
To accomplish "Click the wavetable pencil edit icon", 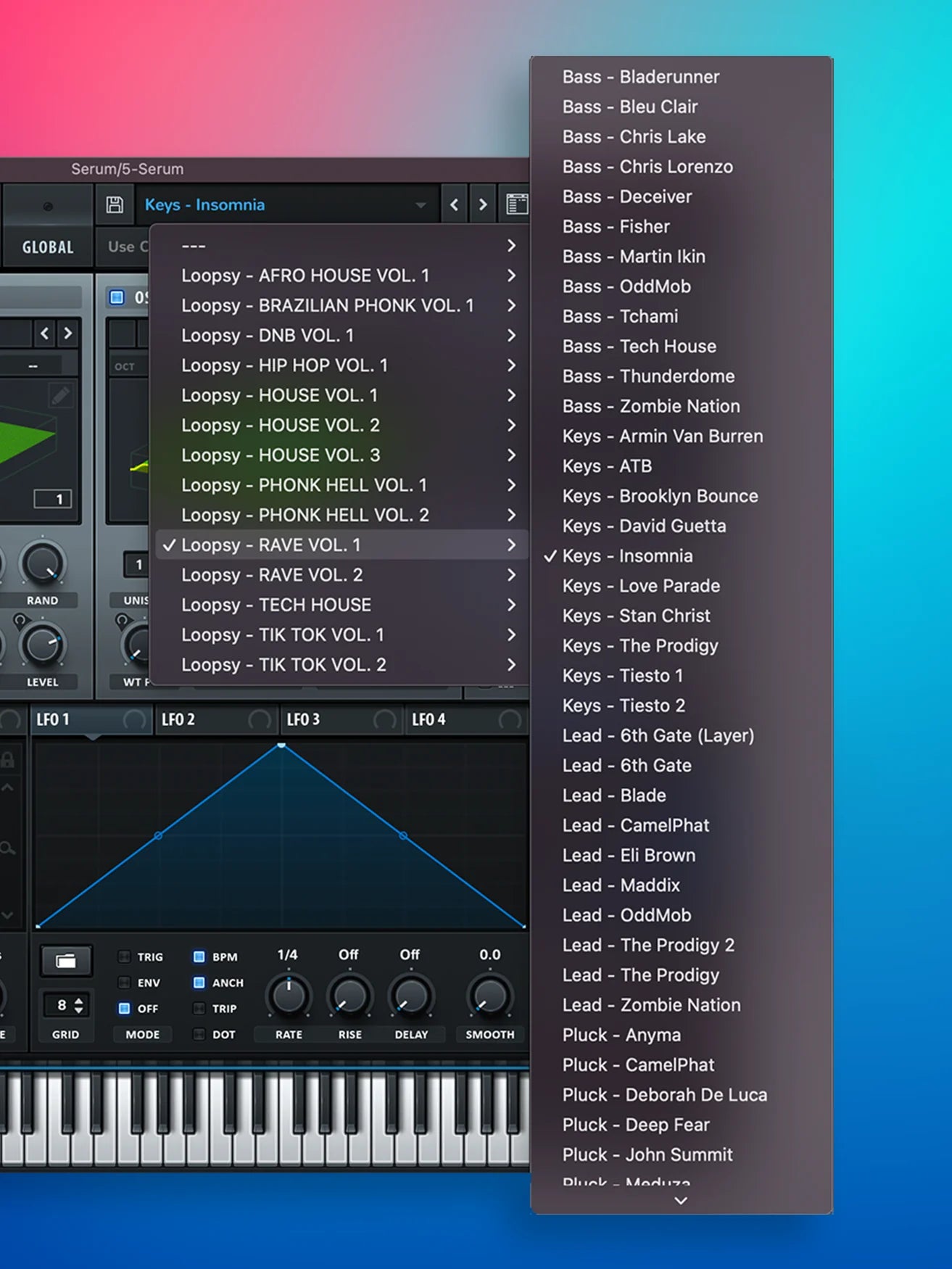I will (x=60, y=395).
